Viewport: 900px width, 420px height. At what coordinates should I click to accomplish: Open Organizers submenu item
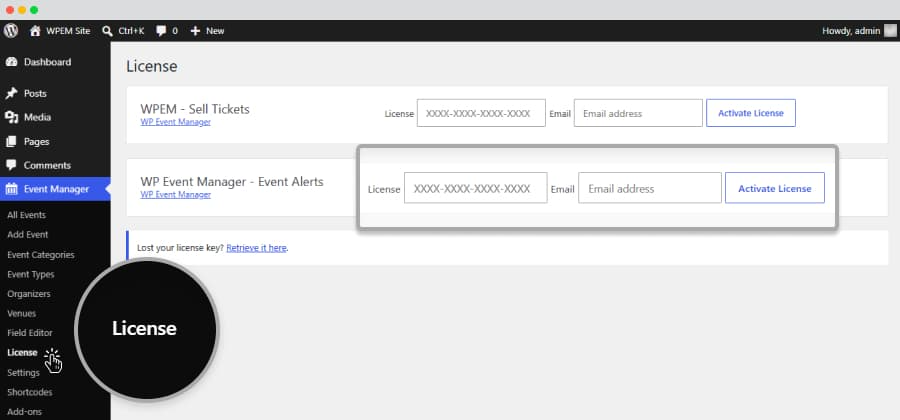click(x=29, y=294)
